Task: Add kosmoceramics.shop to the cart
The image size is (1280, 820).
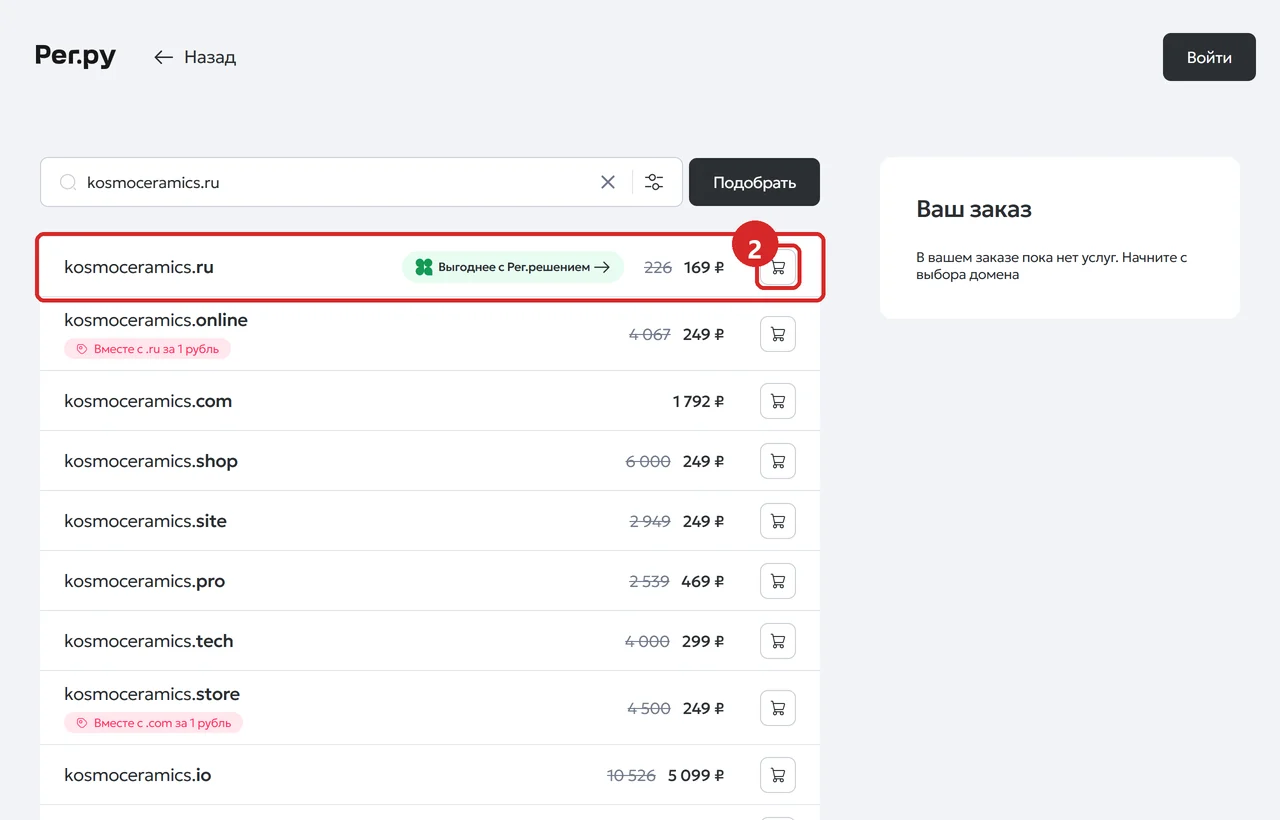Action: point(778,461)
